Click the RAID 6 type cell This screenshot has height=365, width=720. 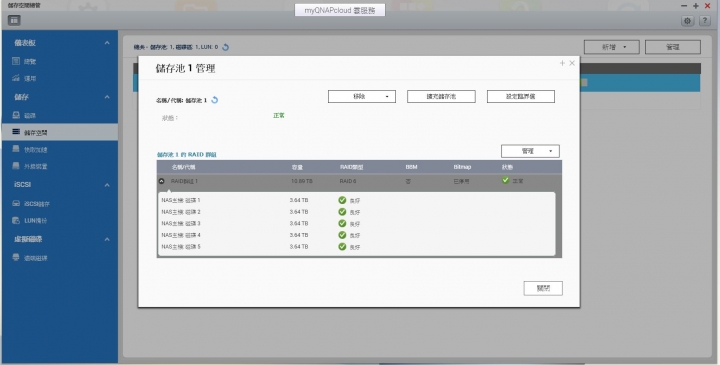[x=348, y=181]
